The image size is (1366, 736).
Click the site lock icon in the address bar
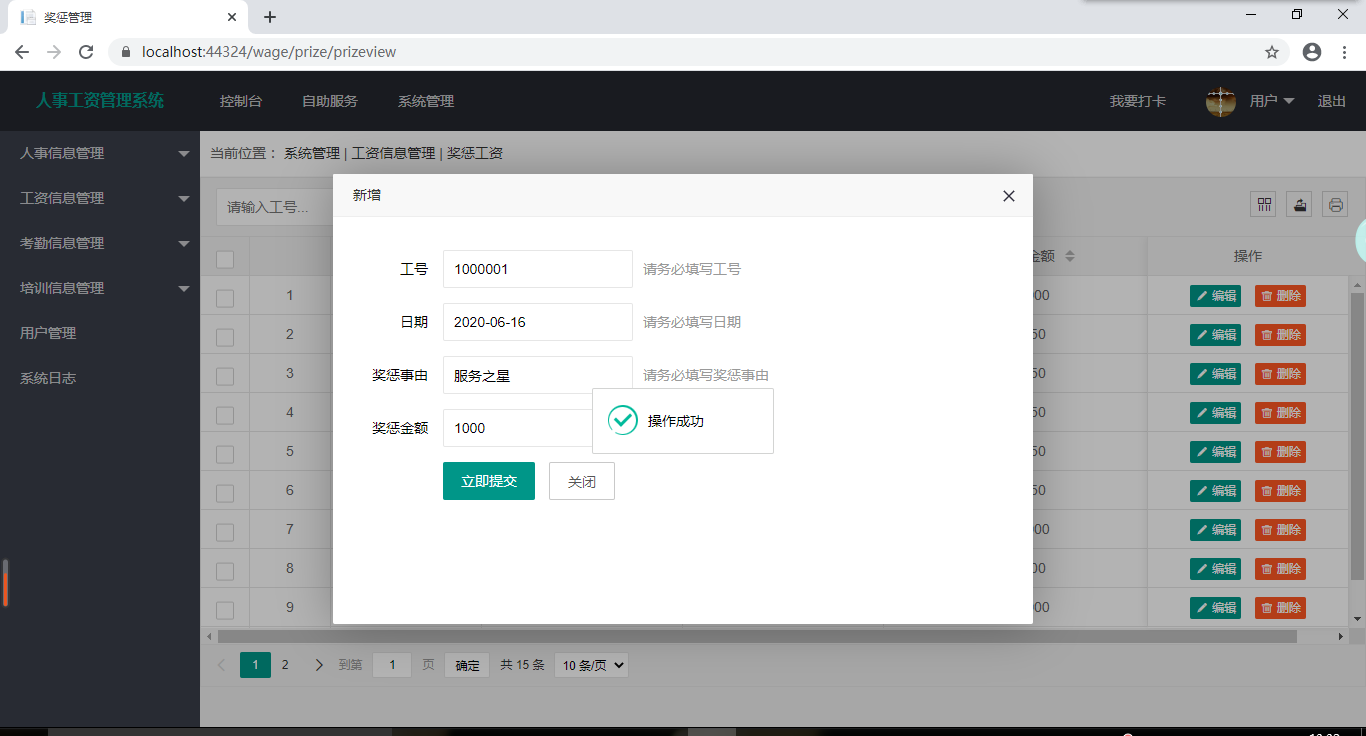tap(127, 52)
